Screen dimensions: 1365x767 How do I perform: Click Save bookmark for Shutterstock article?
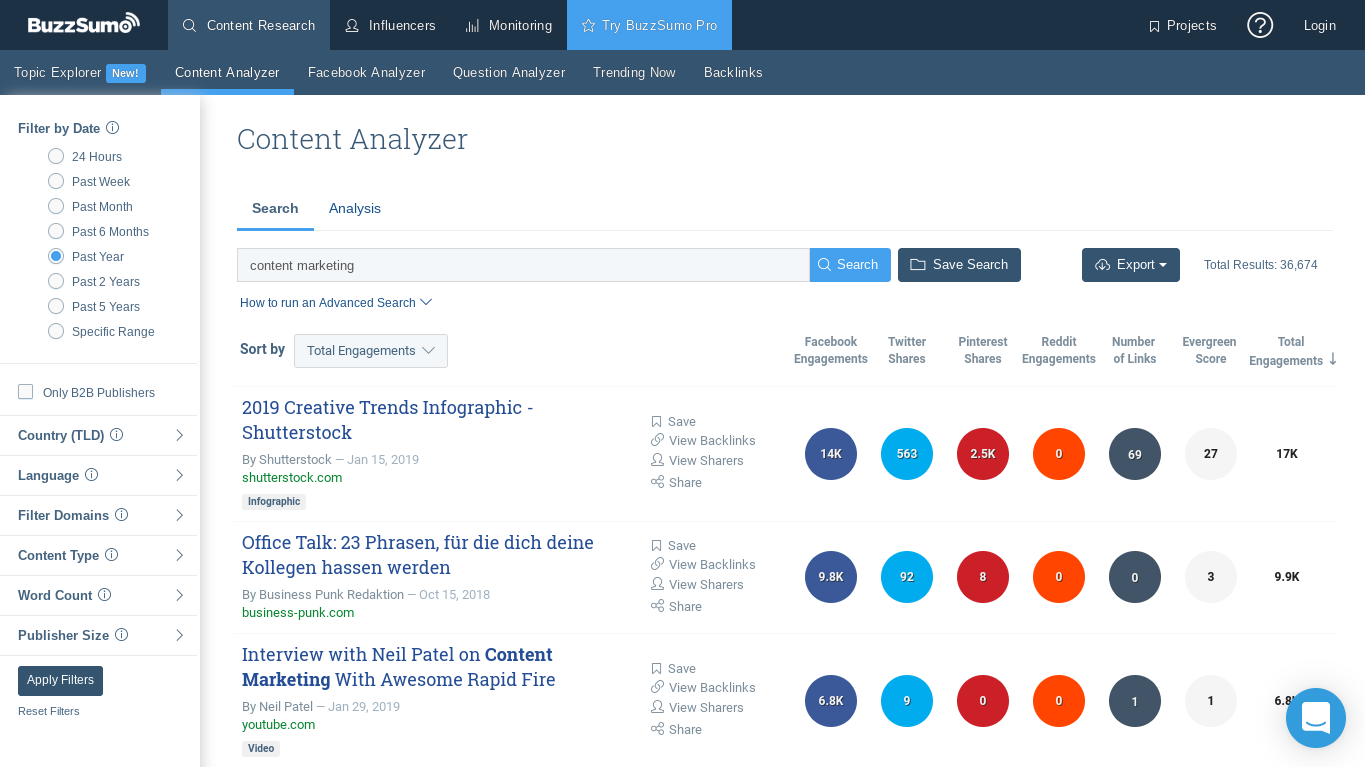pos(673,422)
